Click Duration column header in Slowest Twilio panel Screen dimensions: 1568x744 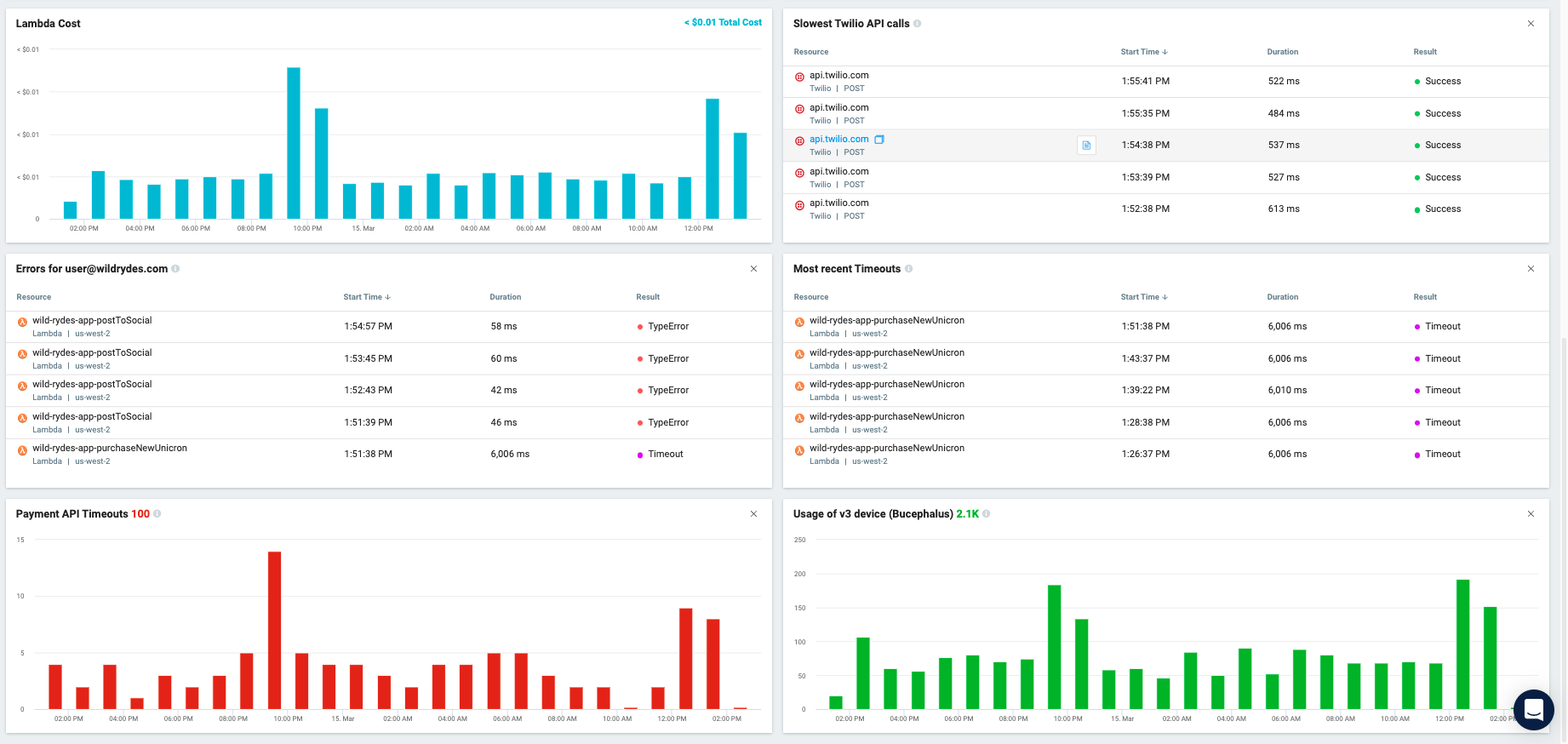point(1283,52)
